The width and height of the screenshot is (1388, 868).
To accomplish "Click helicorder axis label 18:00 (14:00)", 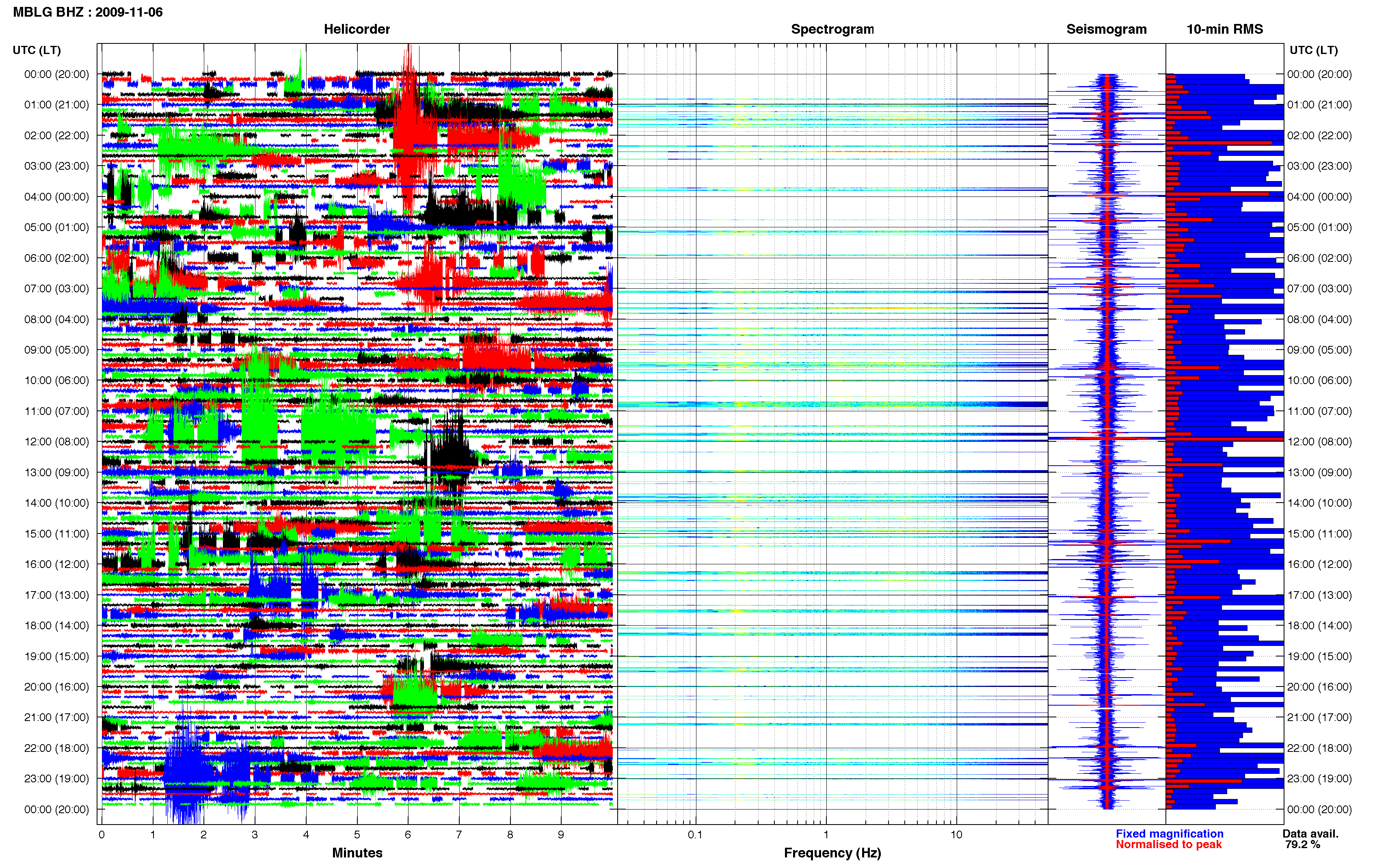I will click(x=56, y=625).
